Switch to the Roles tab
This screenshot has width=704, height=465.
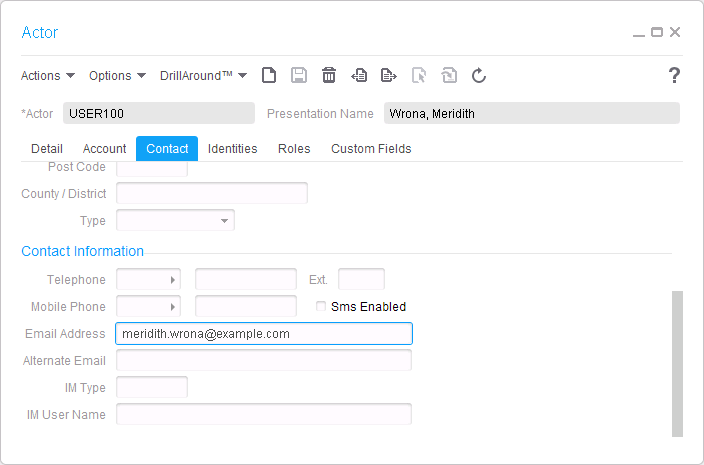pos(294,149)
